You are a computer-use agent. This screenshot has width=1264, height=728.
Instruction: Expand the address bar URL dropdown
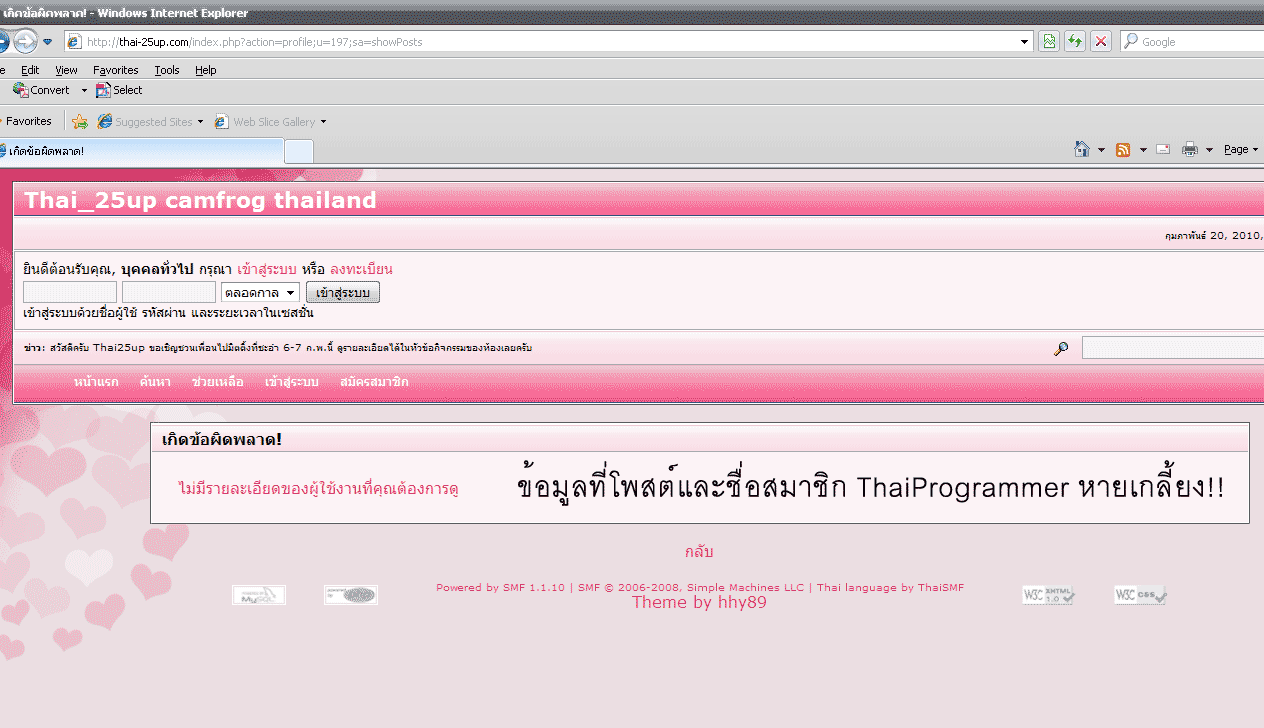pos(1024,42)
